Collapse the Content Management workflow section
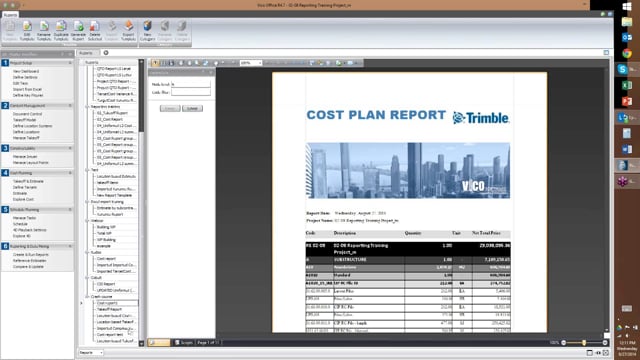 (70, 106)
